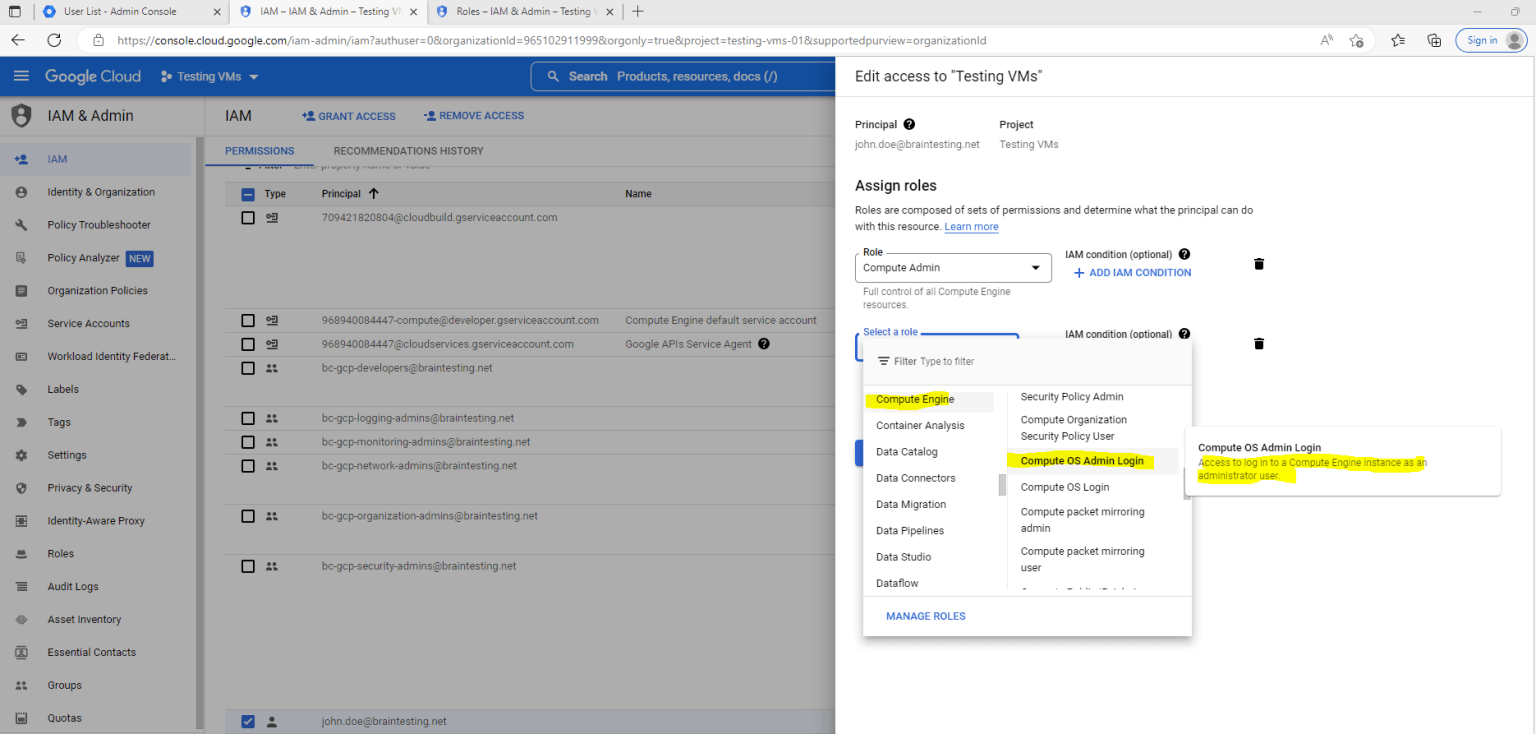The height and width of the screenshot is (734, 1536).
Task: Click the Principal help question mark
Action: tap(908, 124)
